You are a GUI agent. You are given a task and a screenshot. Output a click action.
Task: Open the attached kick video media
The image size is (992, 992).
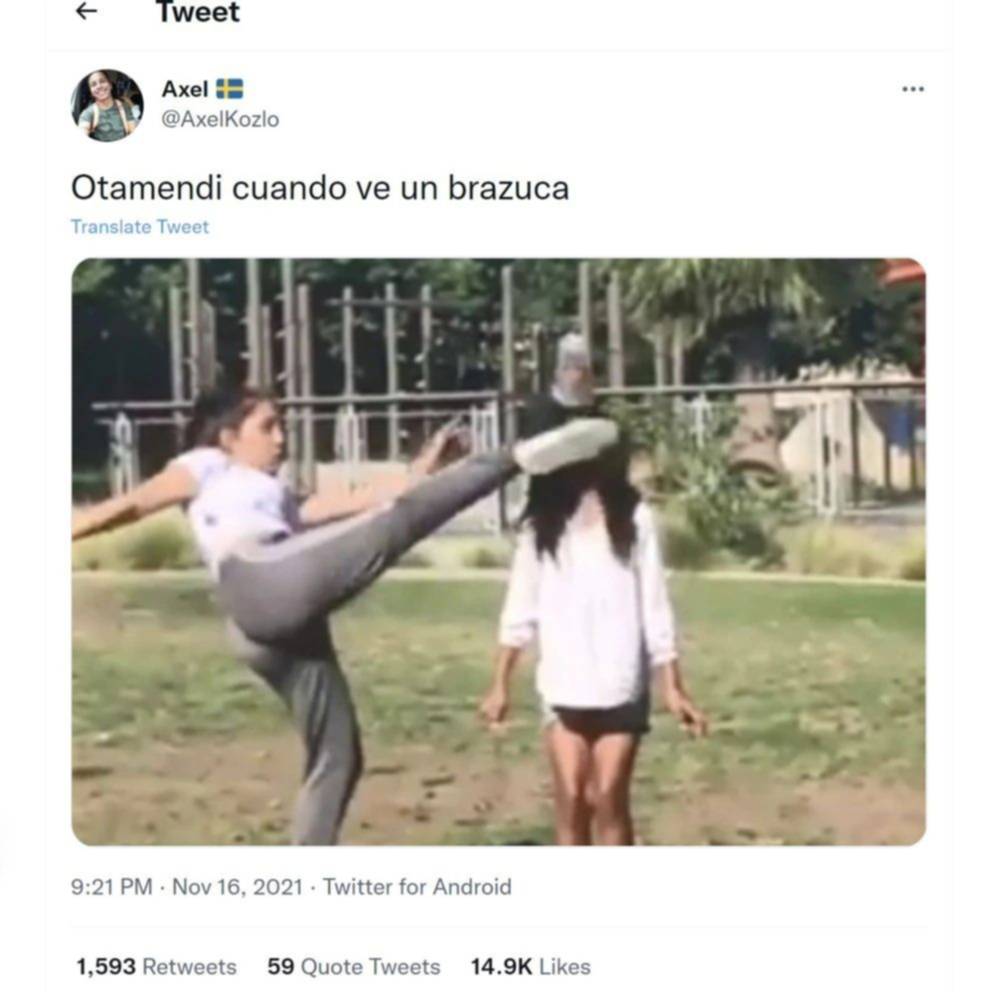point(499,552)
